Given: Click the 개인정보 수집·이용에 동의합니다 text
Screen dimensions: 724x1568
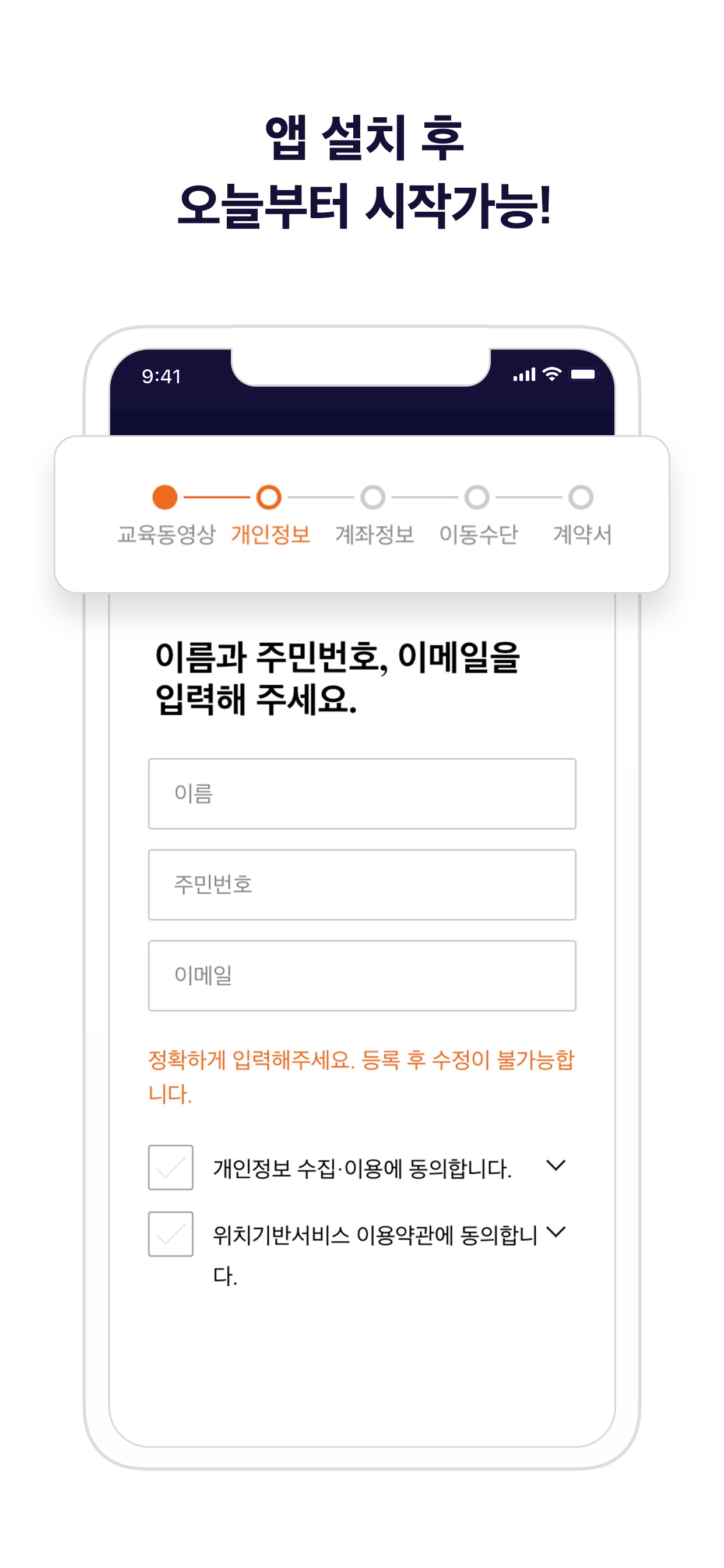Looking at the screenshot, I should click(362, 1168).
